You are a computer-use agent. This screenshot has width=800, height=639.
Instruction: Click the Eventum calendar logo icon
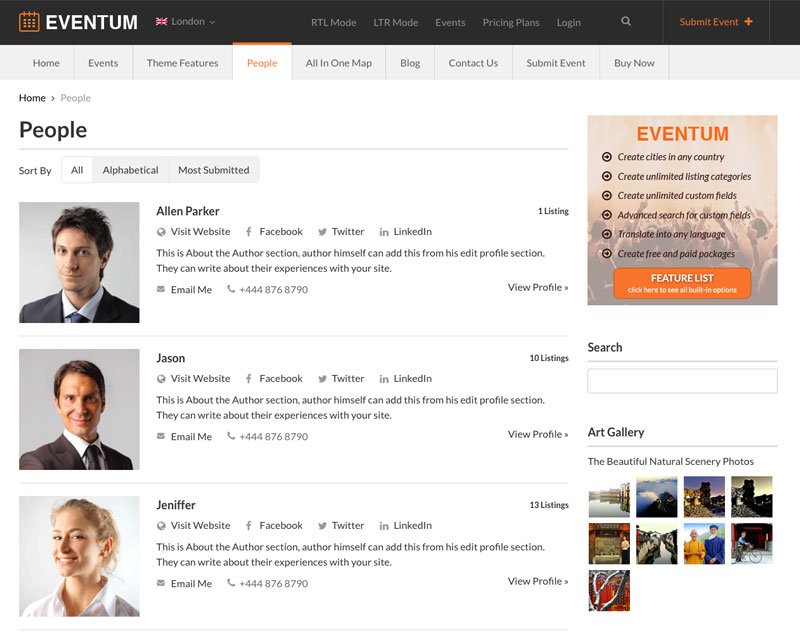(x=32, y=21)
